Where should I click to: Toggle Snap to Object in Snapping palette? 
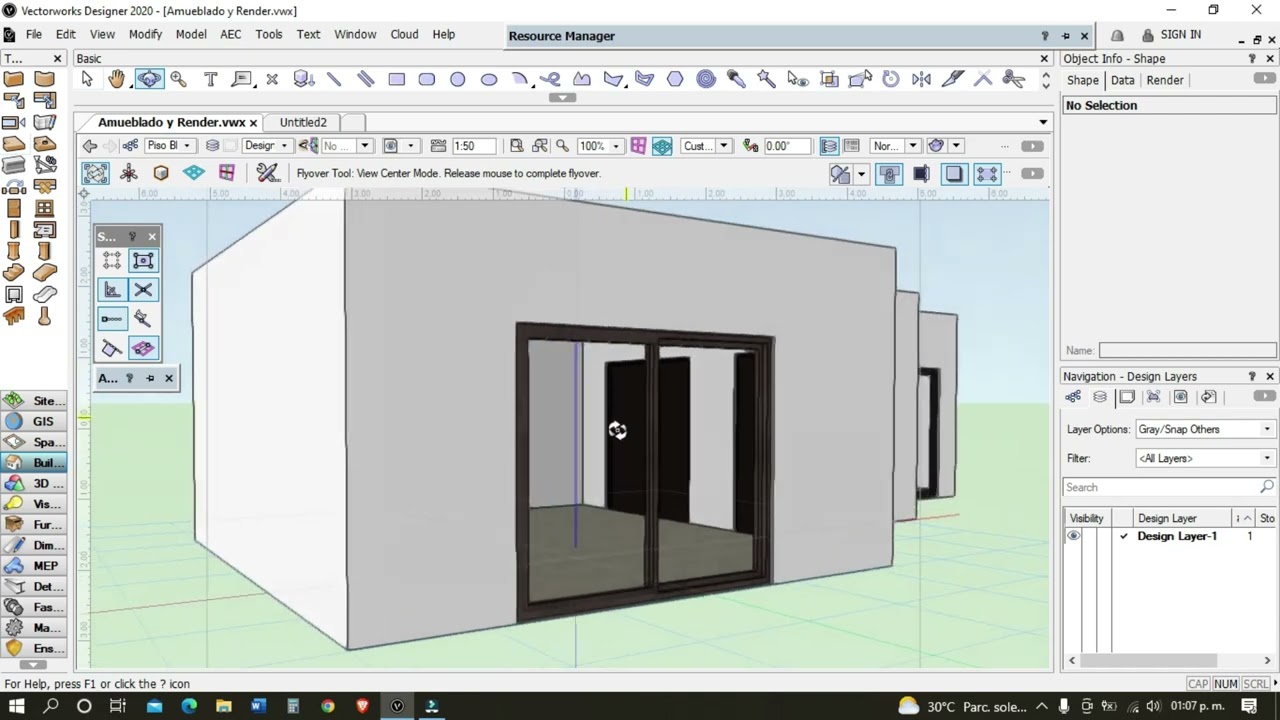click(x=143, y=261)
